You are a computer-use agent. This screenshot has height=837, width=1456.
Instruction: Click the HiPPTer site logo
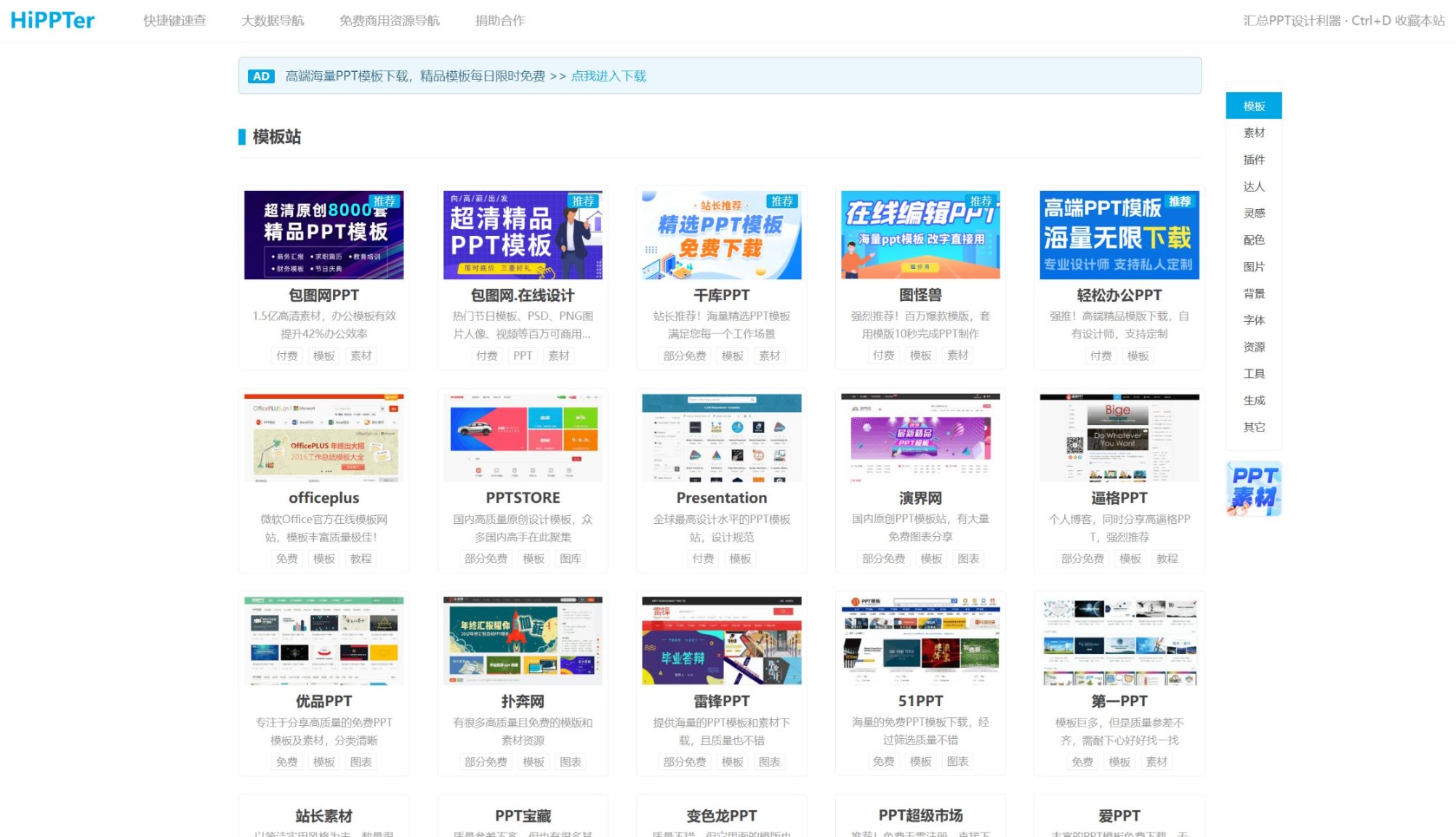coord(52,20)
